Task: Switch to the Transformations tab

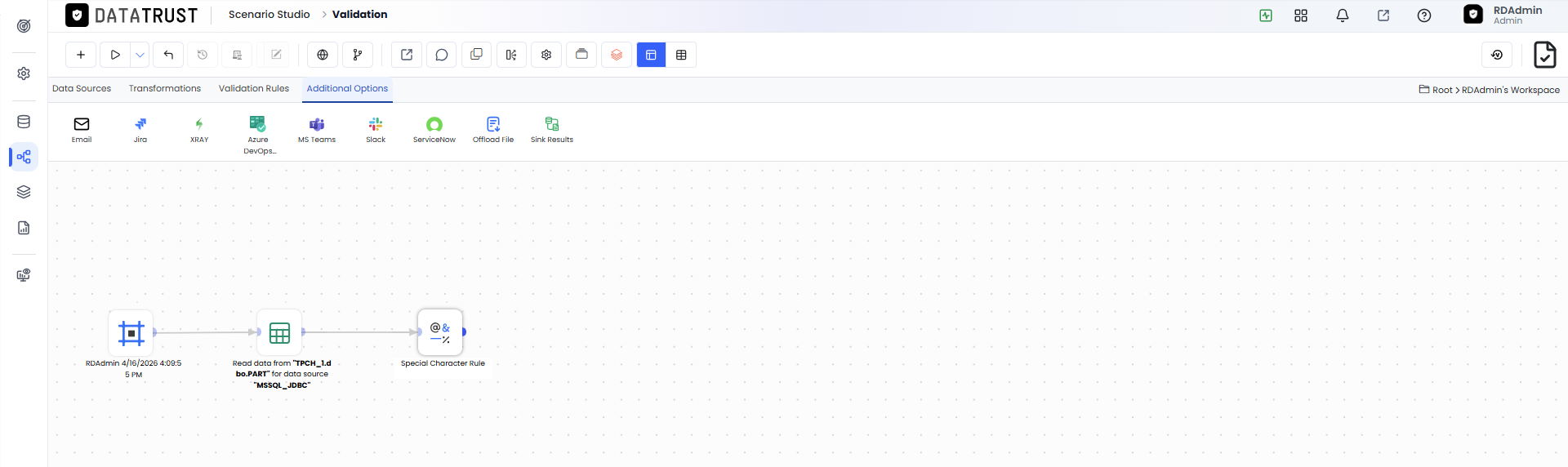Action: (x=165, y=88)
